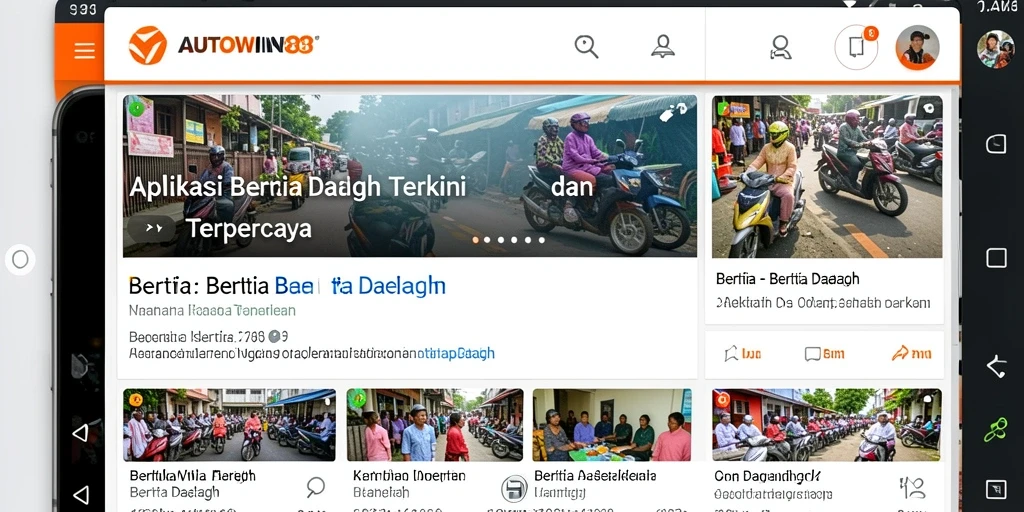Open the 'Bertia Daelagh' subtitle under first card
The width and height of the screenshot is (1024, 512).
[x=174, y=492]
